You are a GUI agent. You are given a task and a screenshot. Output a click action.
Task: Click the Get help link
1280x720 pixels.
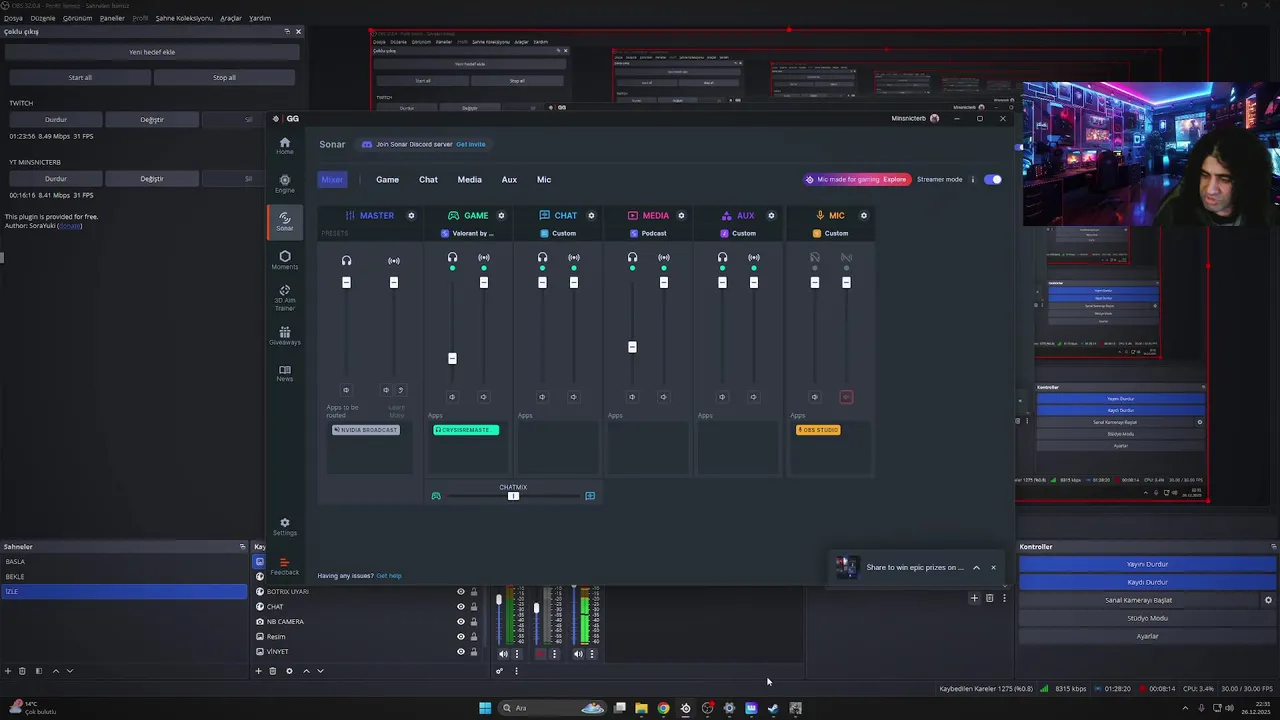pyautogui.click(x=388, y=576)
